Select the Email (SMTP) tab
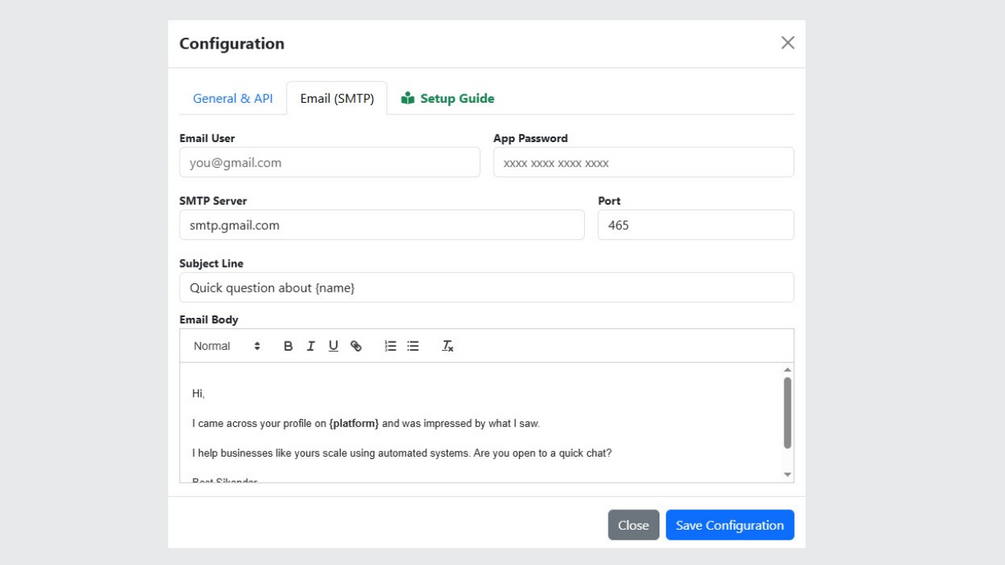1005x565 pixels. (x=337, y=98)
